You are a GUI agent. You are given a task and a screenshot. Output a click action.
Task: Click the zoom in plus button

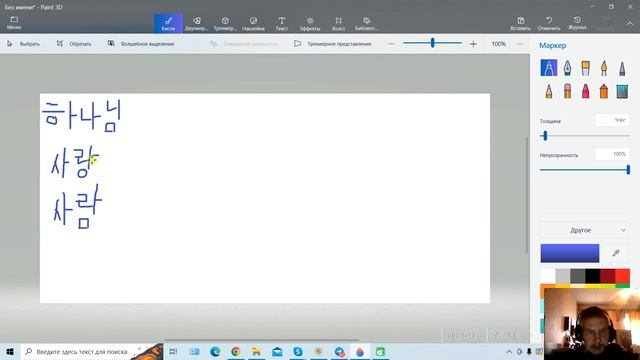(473, 44)
